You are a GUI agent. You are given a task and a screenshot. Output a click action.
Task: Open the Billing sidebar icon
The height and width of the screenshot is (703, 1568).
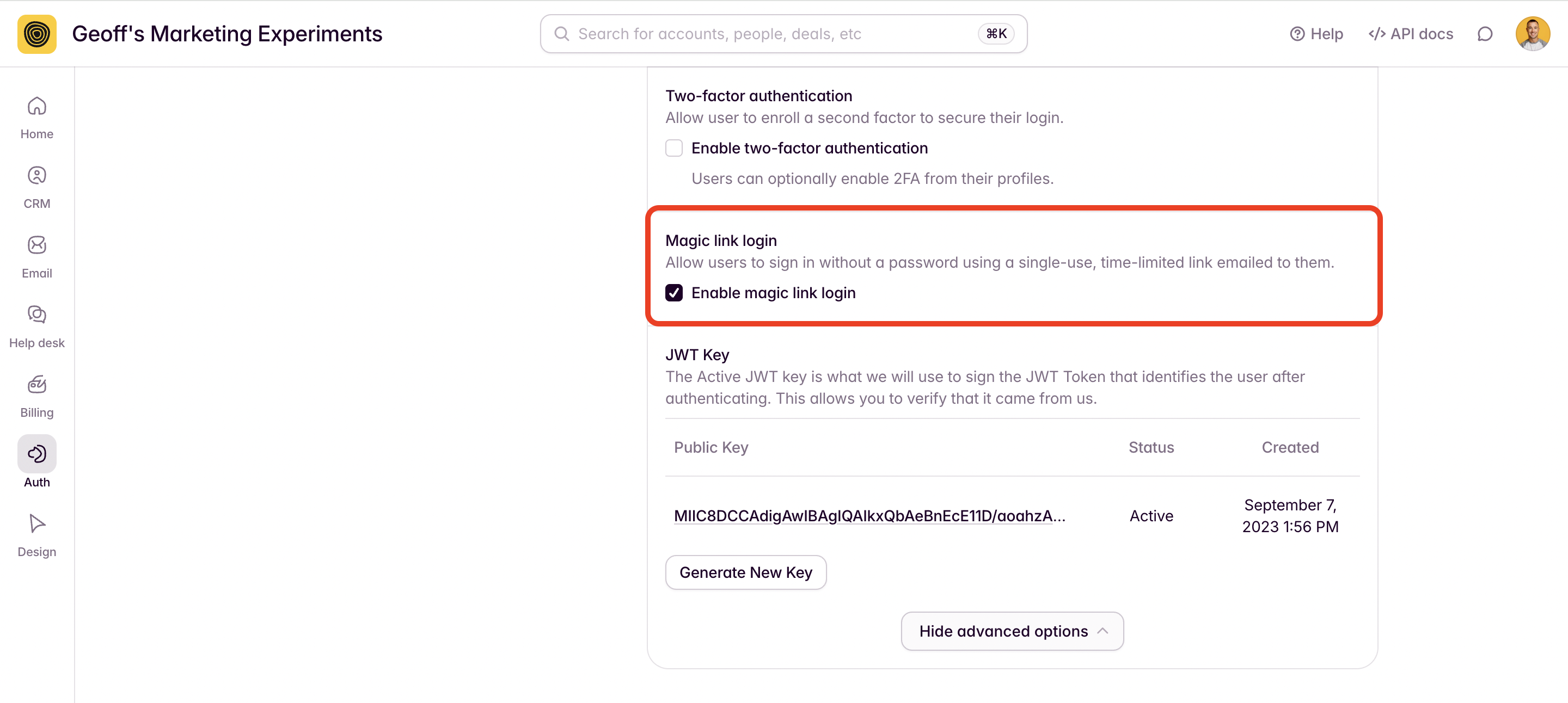36,384
